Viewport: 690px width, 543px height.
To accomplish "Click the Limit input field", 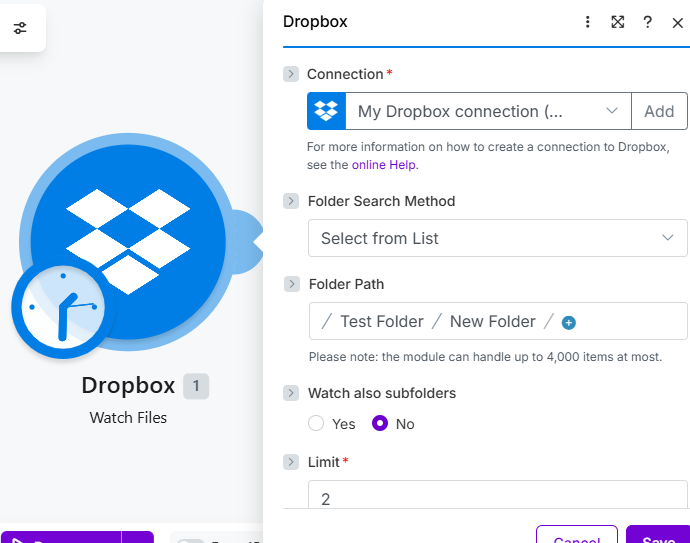I will [x=497, y=495].
